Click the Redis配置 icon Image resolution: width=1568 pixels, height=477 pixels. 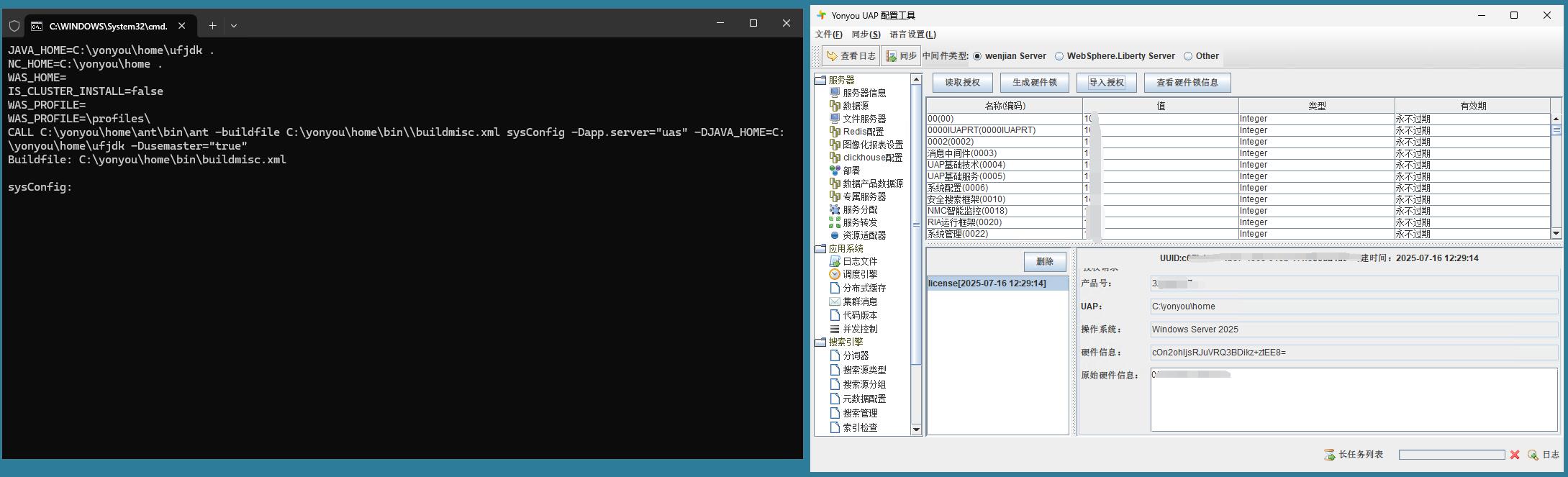835,132
